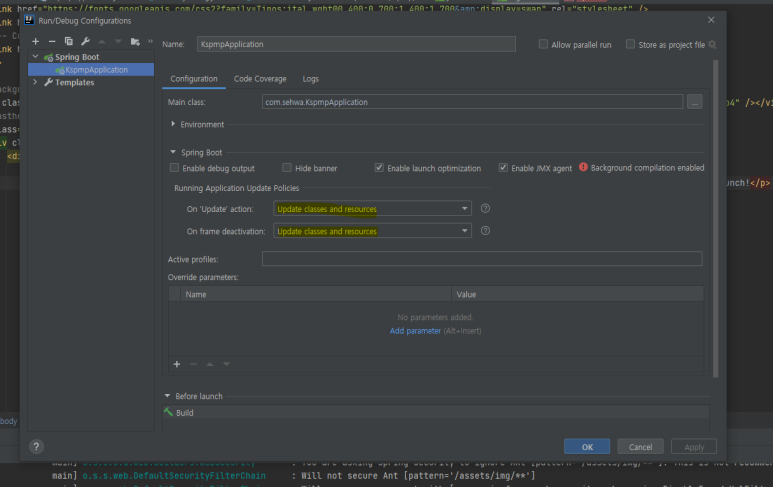Toggle Store as project file checkbox

(630, 44)
